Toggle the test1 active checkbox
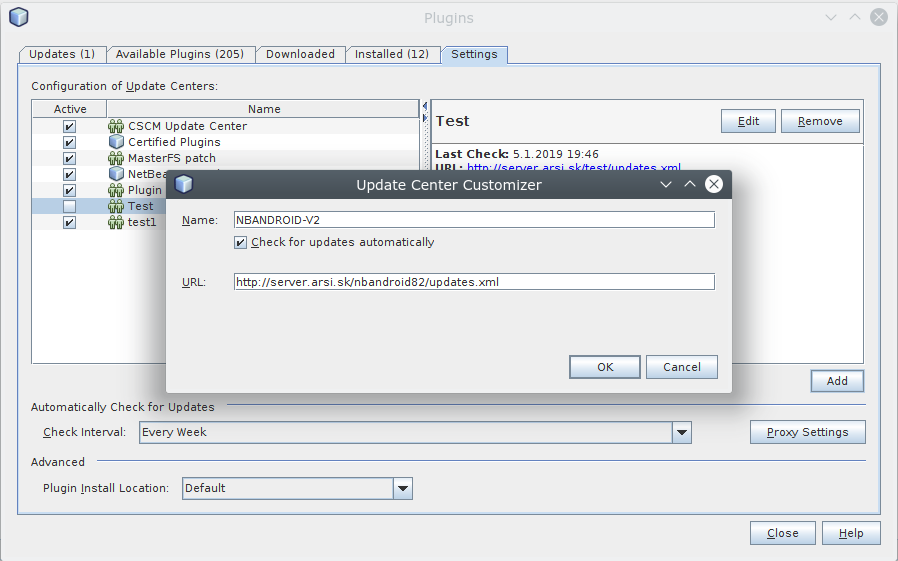Screen dimensions: 898x561 [x=69, y=222]
